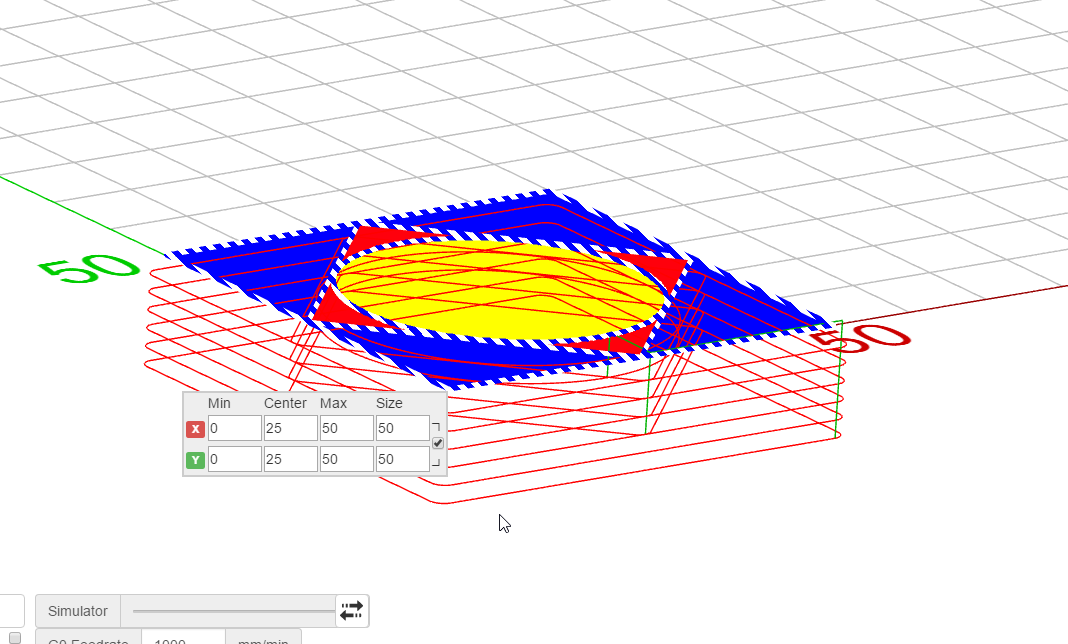Move the Simulator progress slider
This screenshot has width=1068, height=644.
coord(234,611)
